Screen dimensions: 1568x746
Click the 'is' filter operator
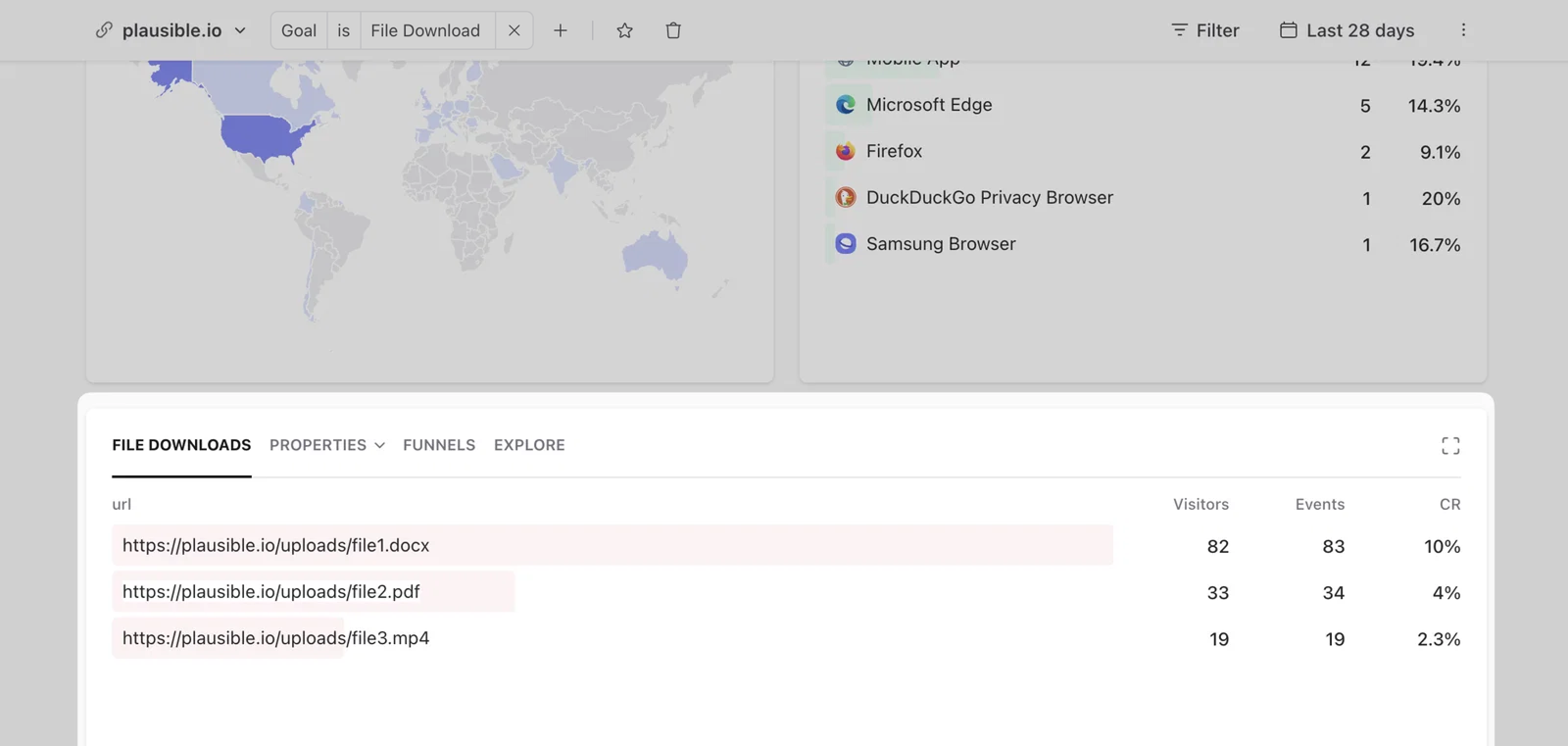[343, 30]
